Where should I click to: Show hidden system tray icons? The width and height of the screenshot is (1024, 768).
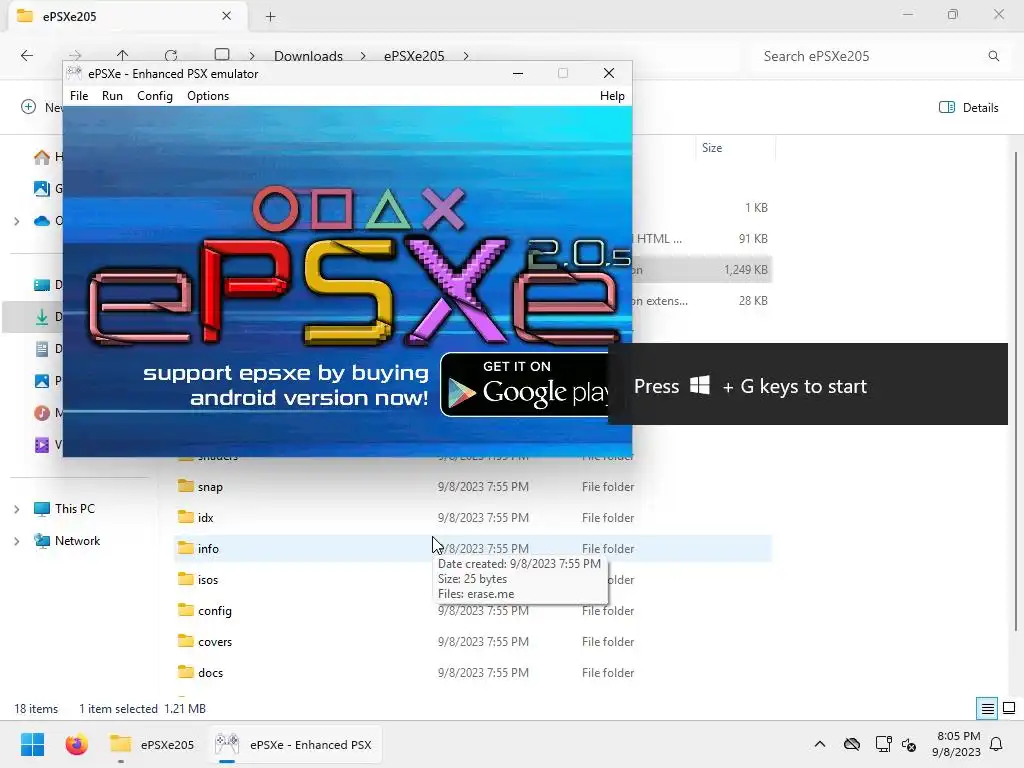click(820, 744)
